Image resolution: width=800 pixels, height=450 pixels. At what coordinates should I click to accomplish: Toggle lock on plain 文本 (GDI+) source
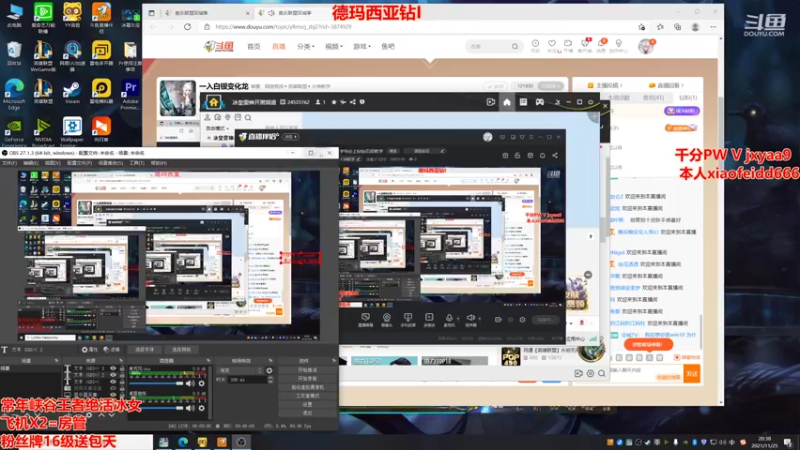(x=122, y=382)
